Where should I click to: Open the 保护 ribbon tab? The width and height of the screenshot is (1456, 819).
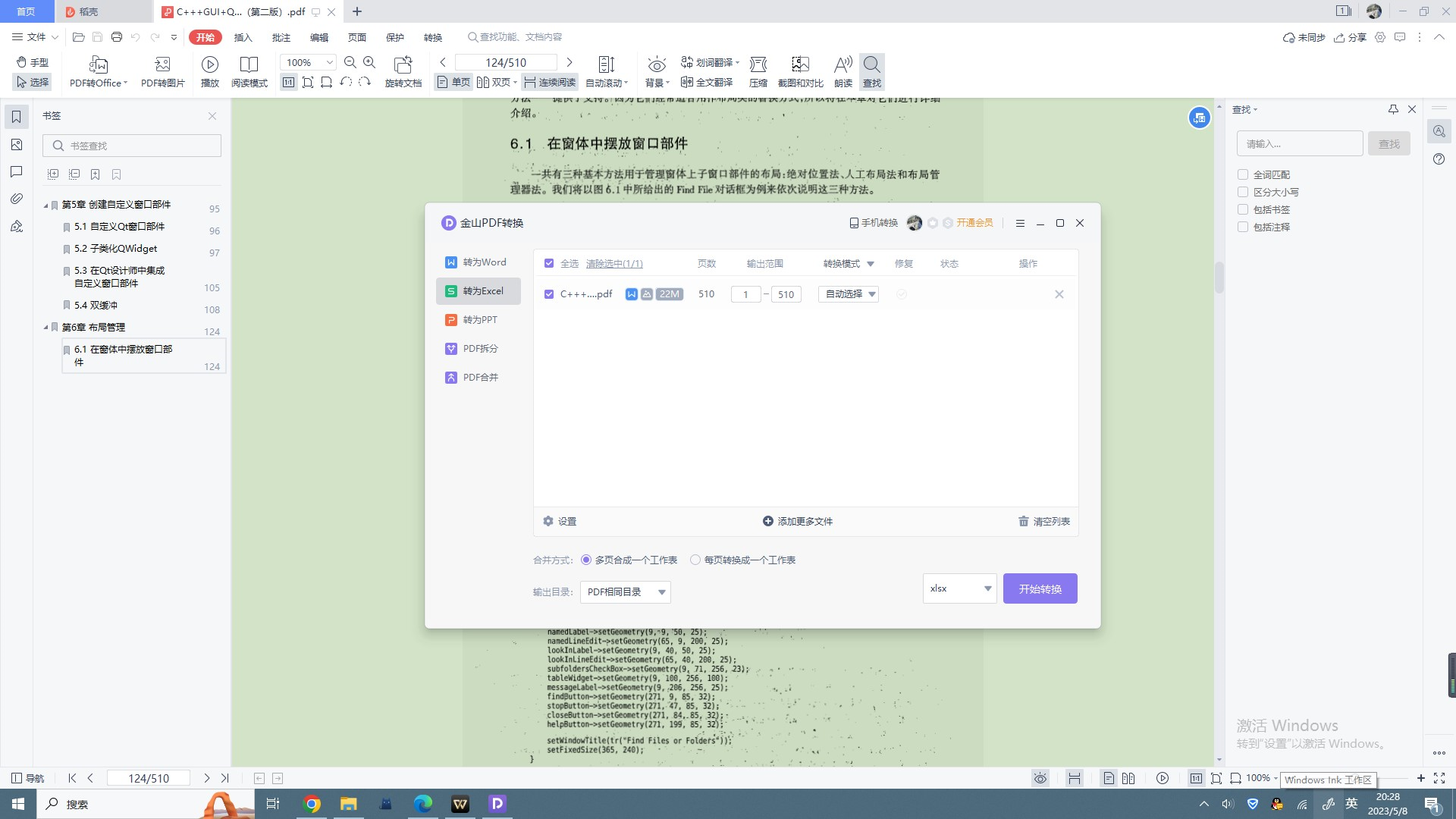[394, 37]
